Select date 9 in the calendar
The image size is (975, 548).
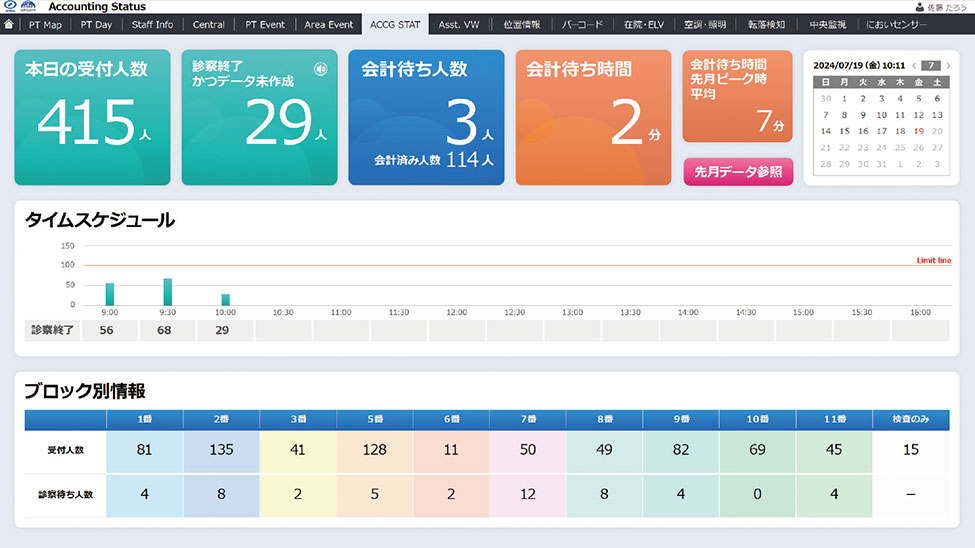(863, 115)
